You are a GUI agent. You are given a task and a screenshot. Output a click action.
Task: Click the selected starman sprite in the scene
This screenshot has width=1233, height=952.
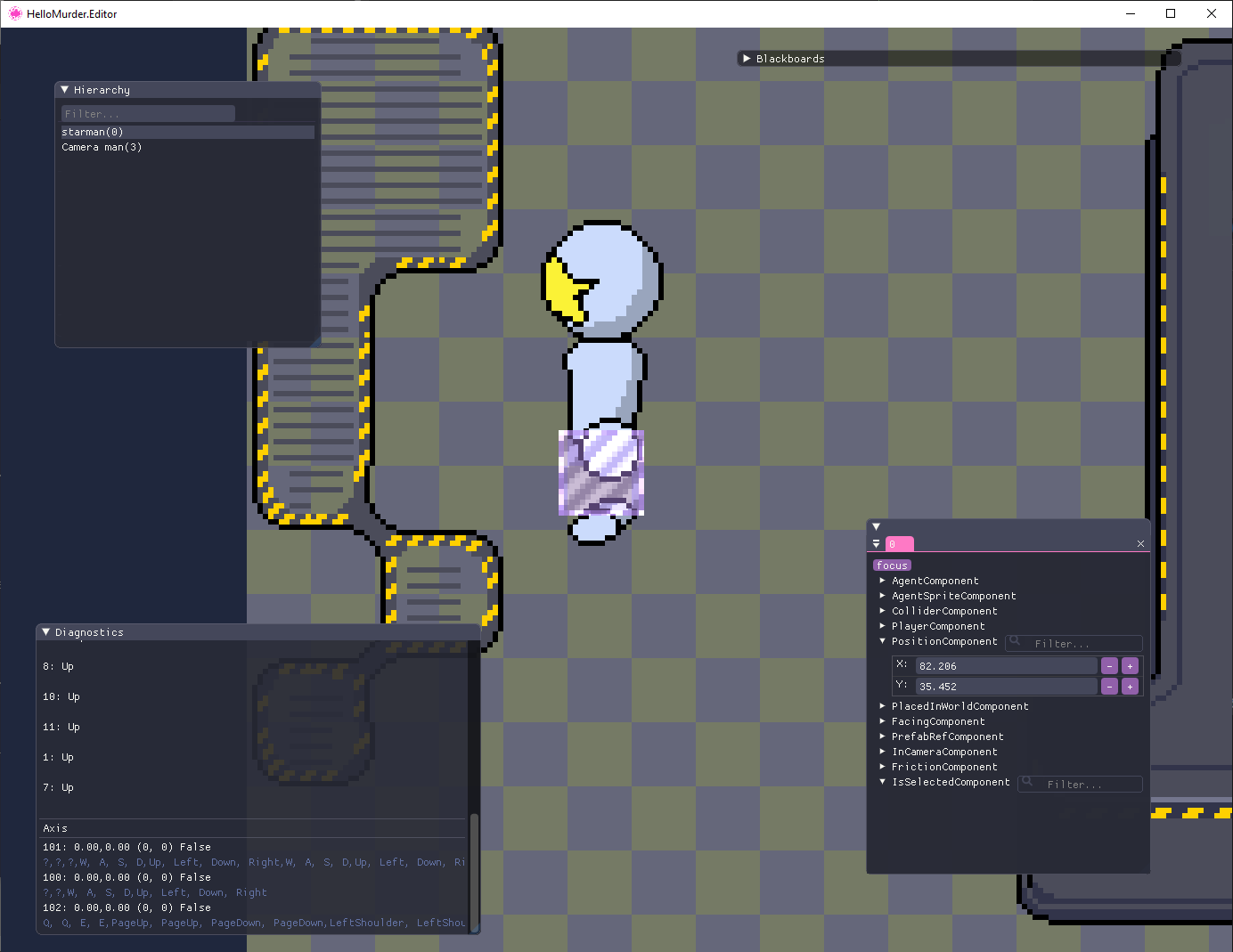tap(602, 383)
